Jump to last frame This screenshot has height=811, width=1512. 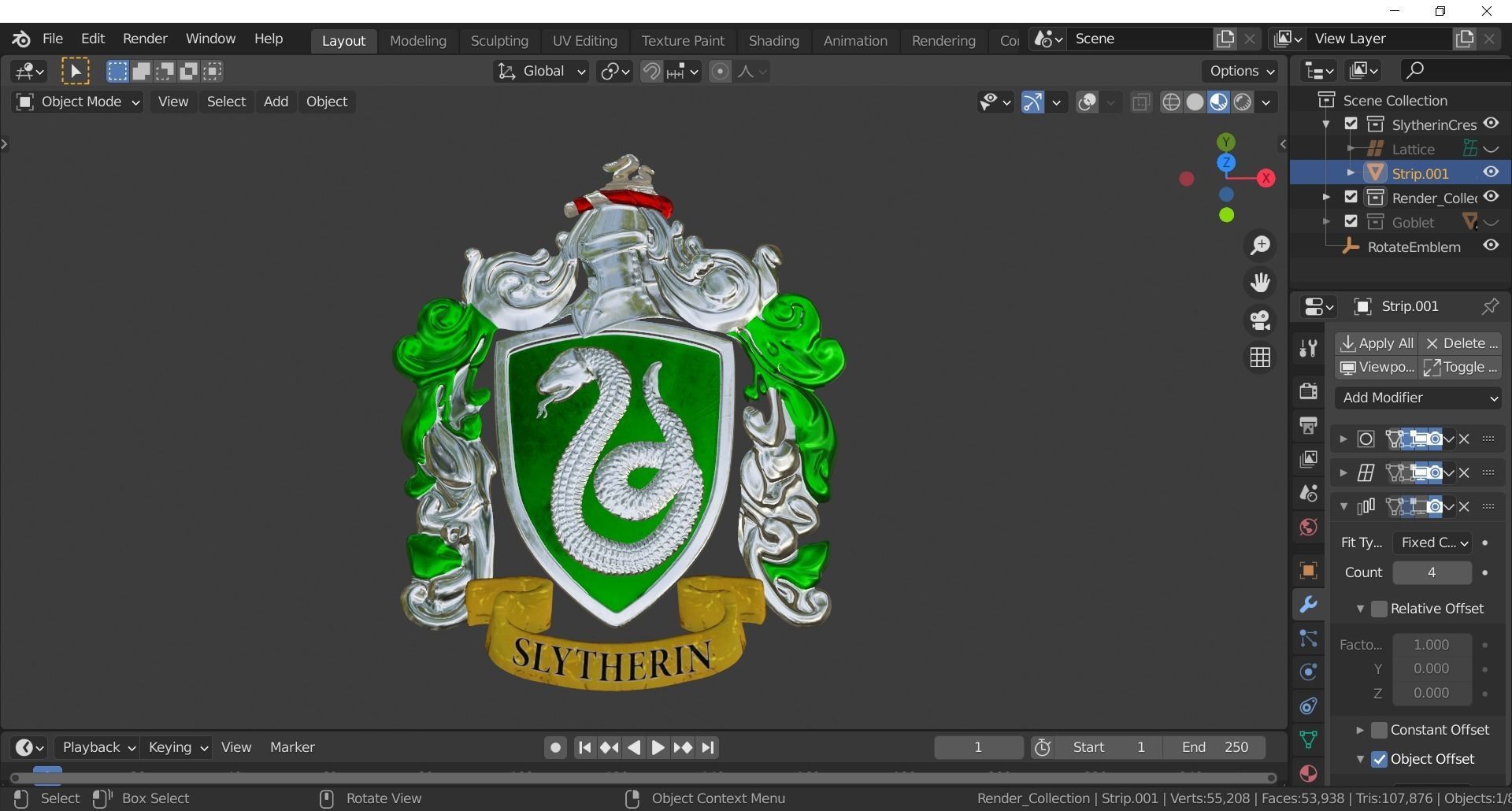click(x=708, y=747)
